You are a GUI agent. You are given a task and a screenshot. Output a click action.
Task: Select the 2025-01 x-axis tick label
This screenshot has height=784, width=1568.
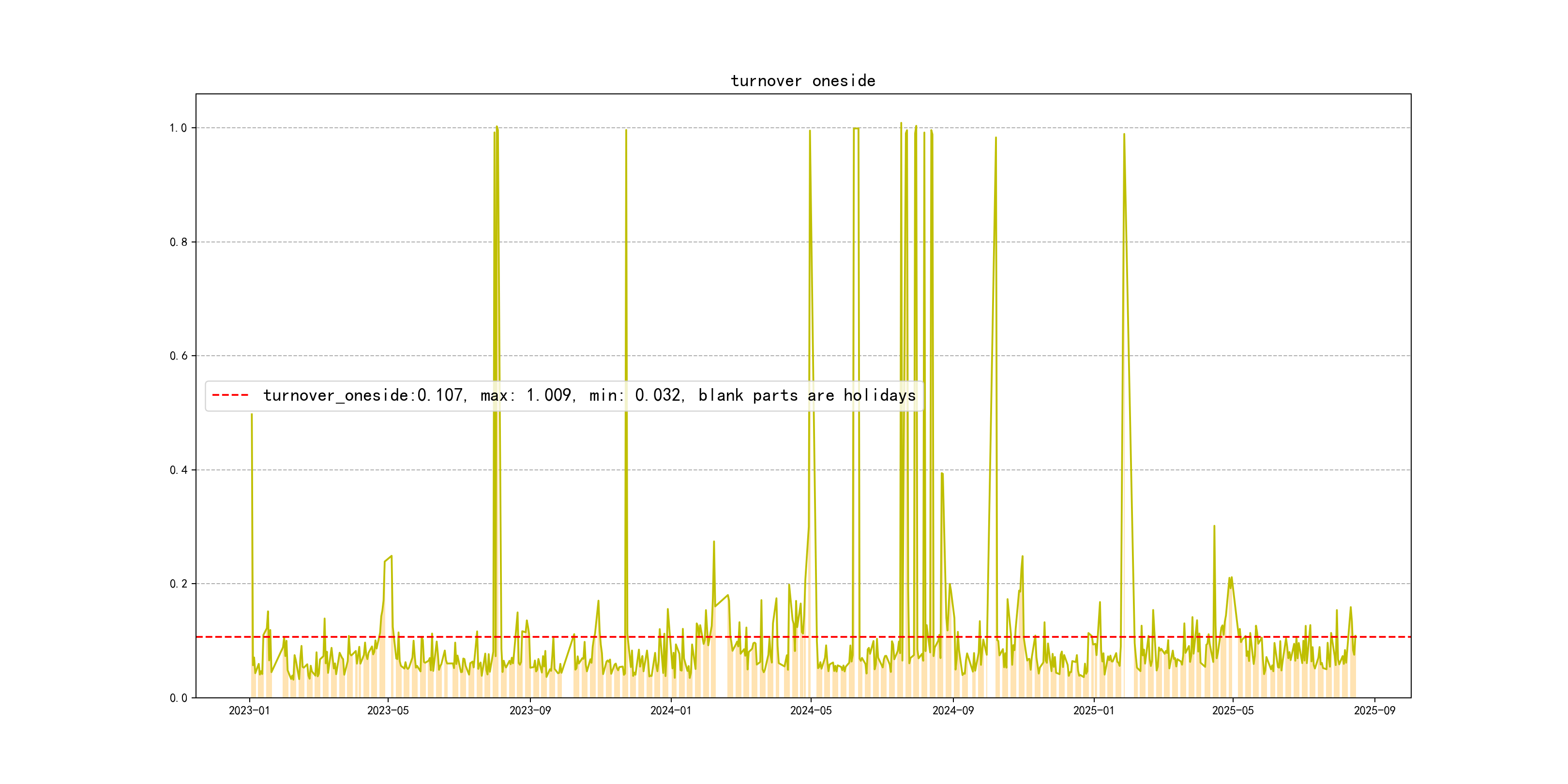(x=1093, y=711)
